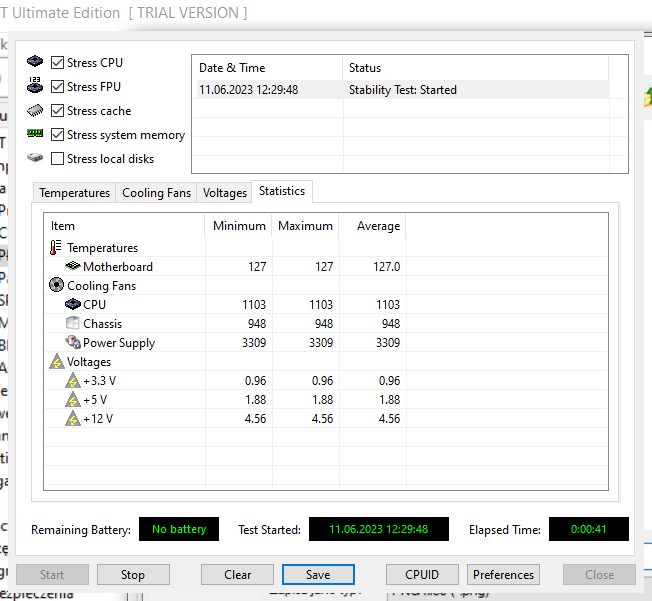Click the CPU fan maximum value 1103

tap(321, 304)
